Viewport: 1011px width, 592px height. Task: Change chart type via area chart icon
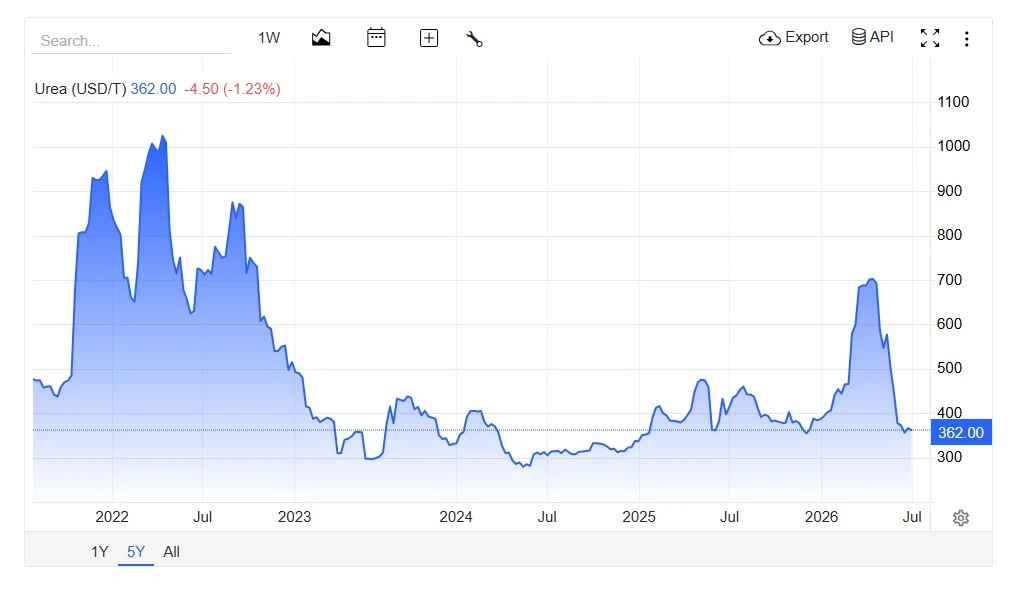321,38
